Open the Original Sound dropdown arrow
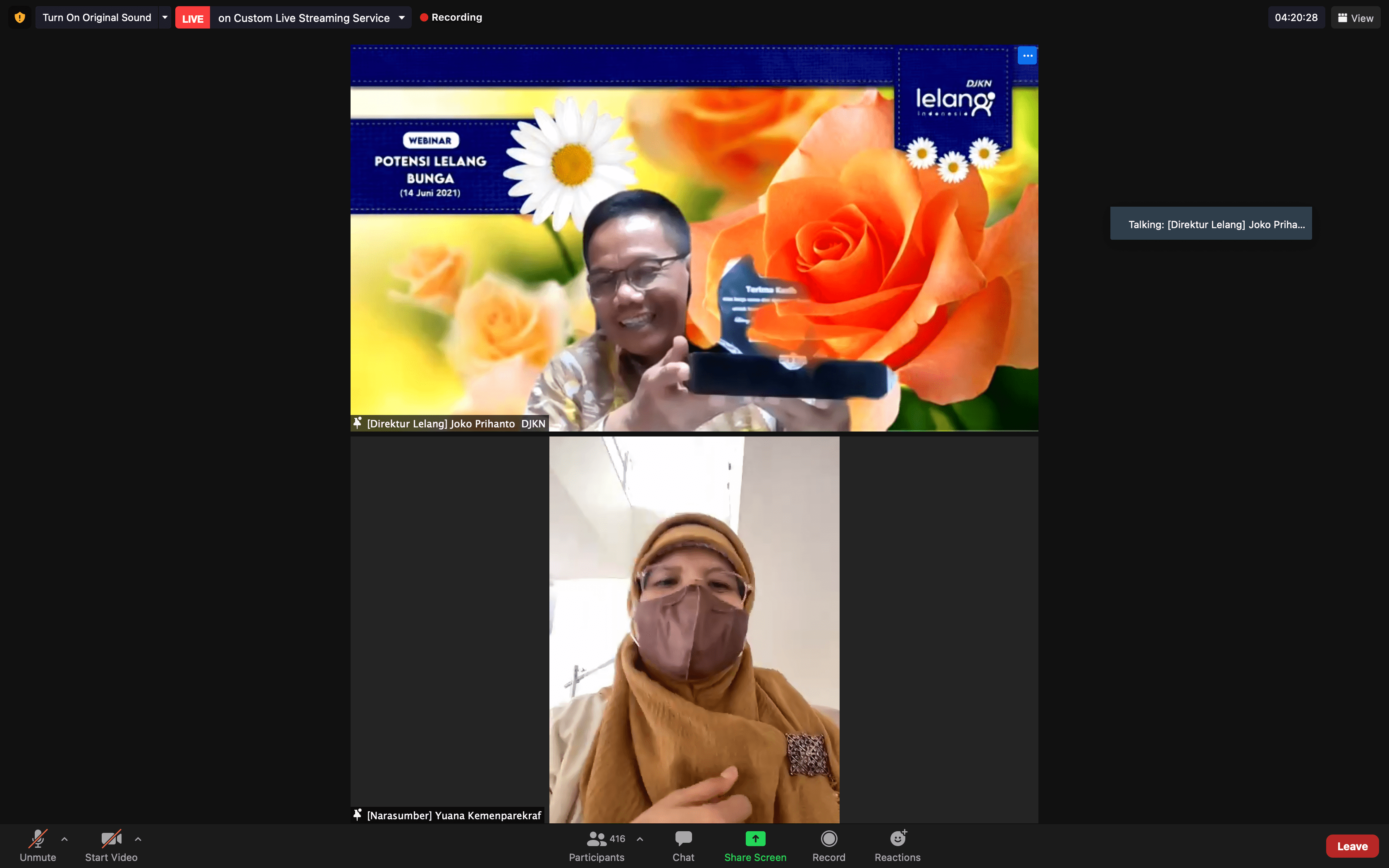 click(165, 17)
